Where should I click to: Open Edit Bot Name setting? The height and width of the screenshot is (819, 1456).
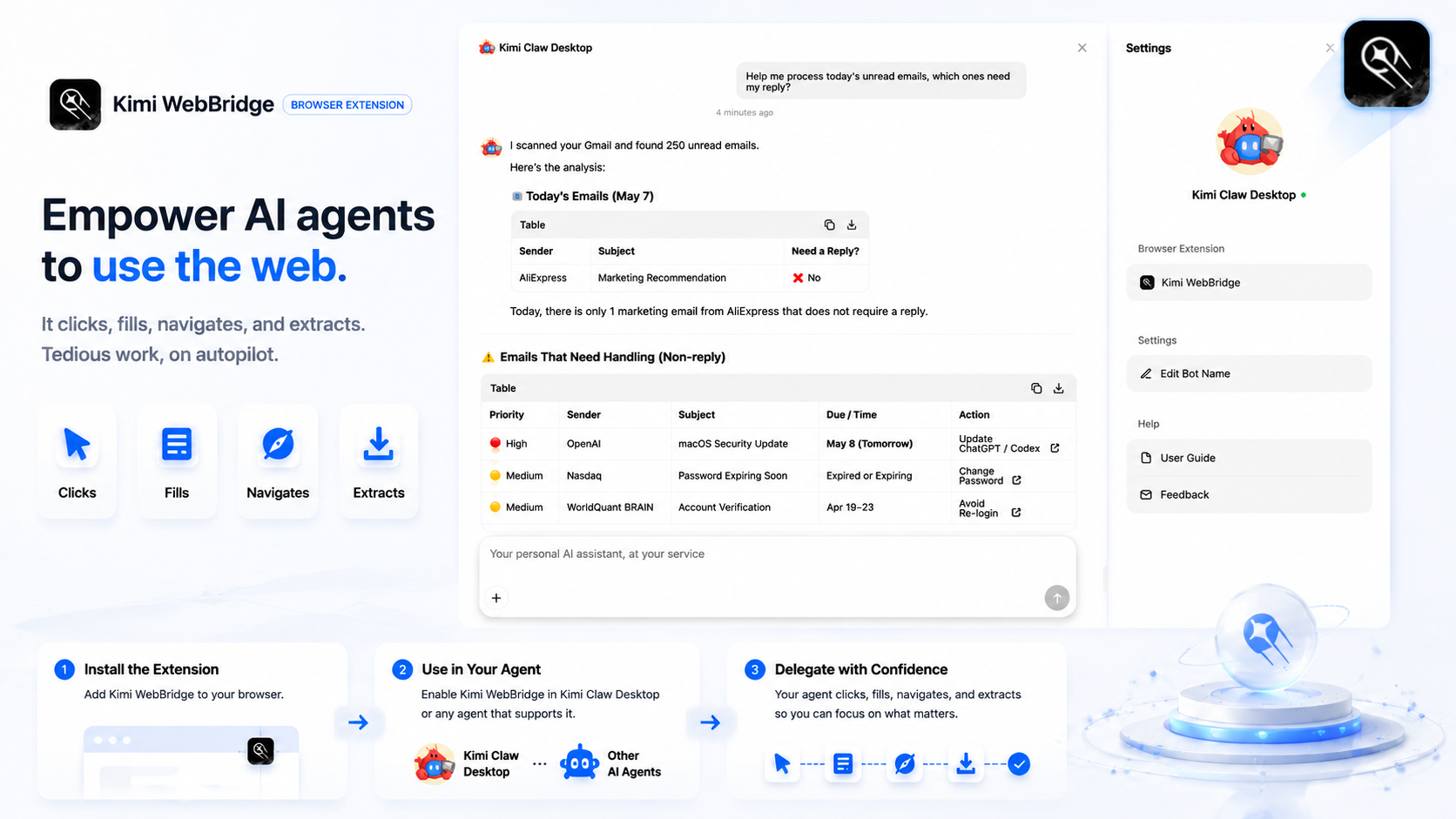[1249, 373]
